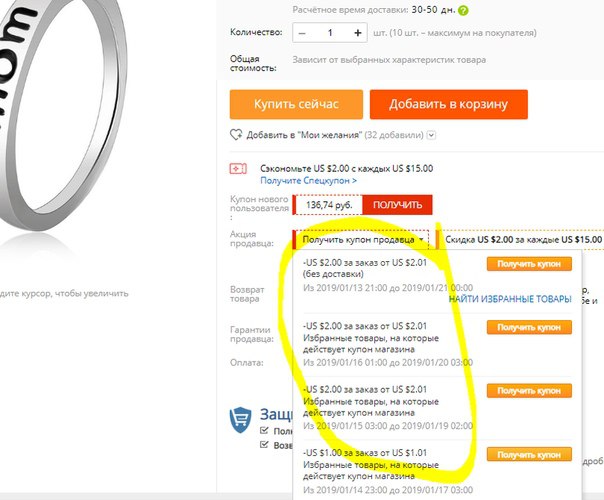Open the Скидка US $2.00 за каждые US $15.00 tab

coord(520,240)
